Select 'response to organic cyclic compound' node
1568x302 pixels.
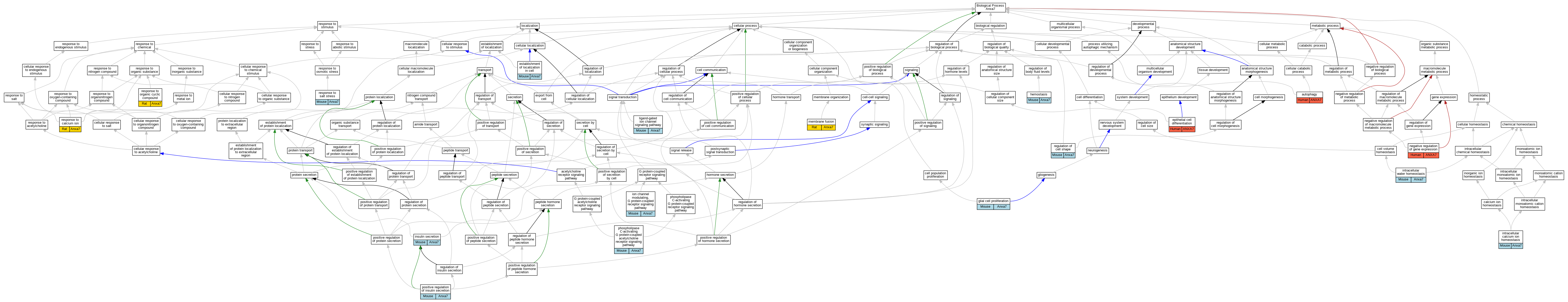150,95
